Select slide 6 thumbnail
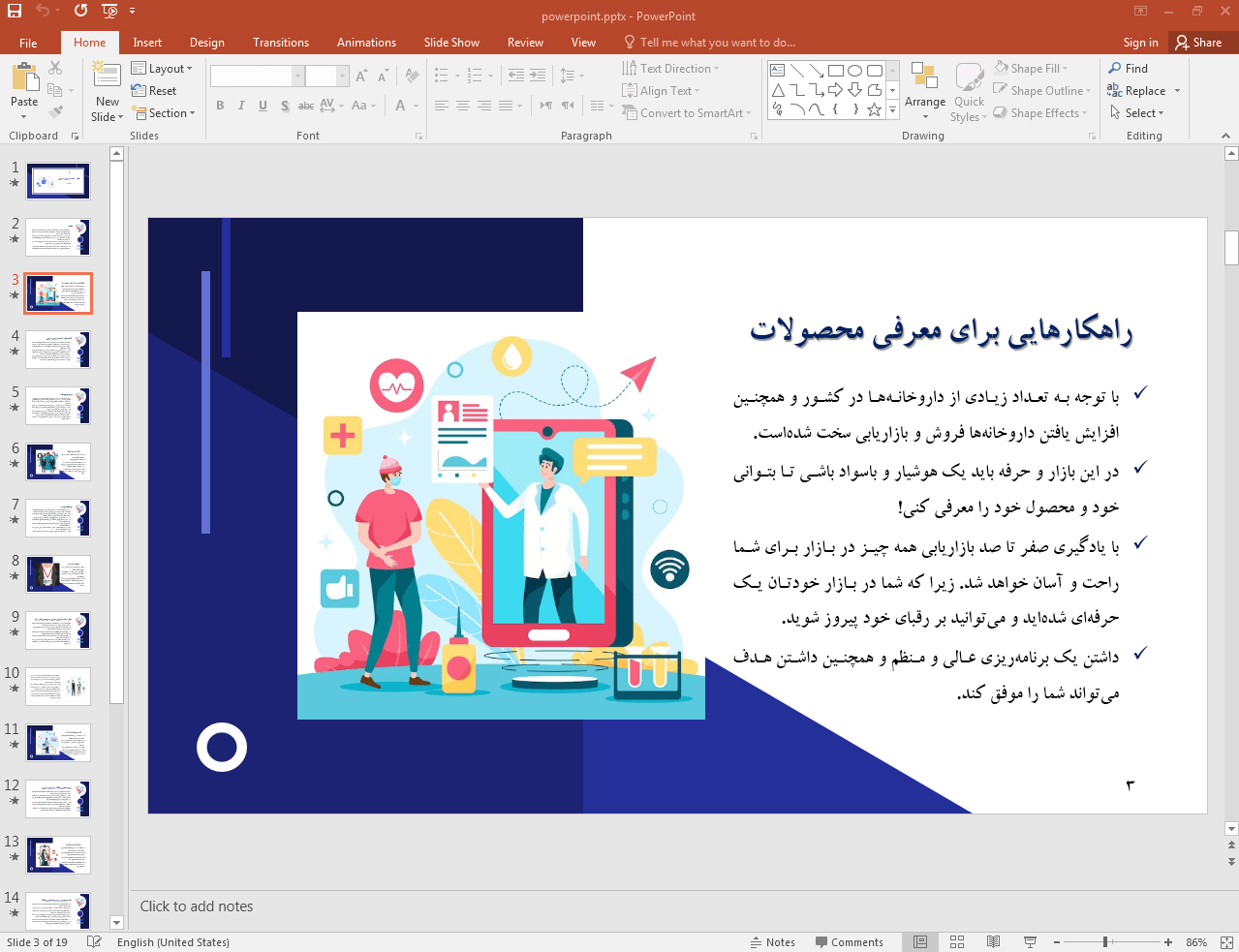The image size is (1239, 952). click(58, 462)
